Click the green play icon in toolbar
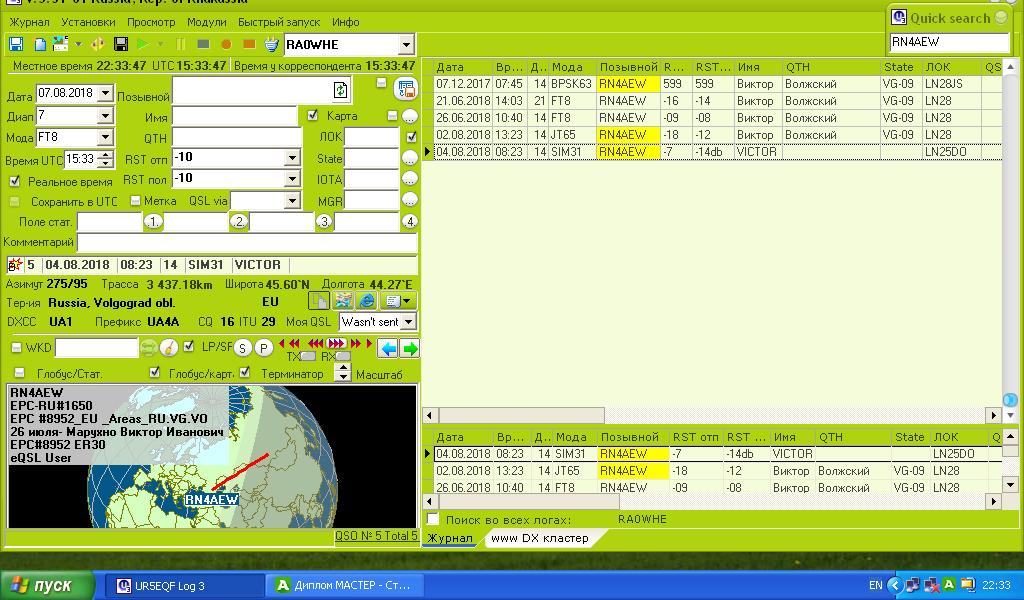 click(144, 44)
